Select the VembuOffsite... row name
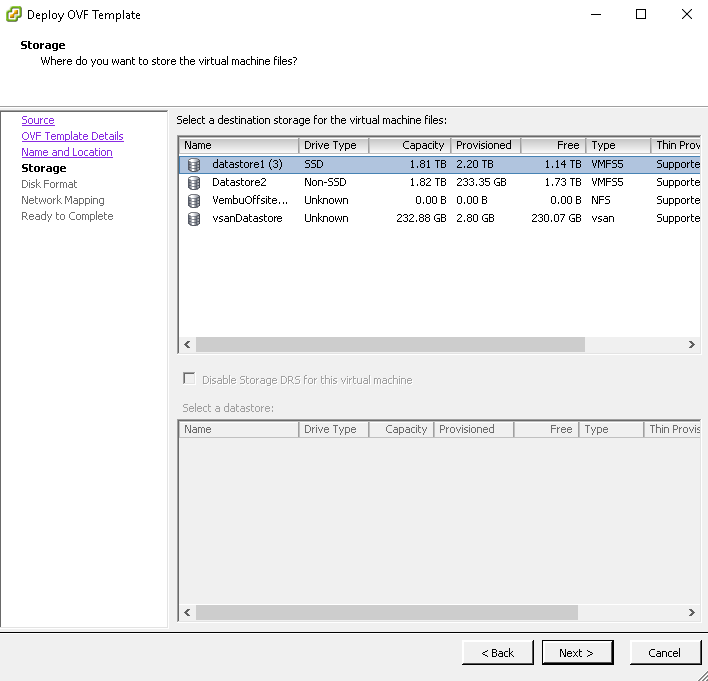The image size is (708, 681). point(250,200)
